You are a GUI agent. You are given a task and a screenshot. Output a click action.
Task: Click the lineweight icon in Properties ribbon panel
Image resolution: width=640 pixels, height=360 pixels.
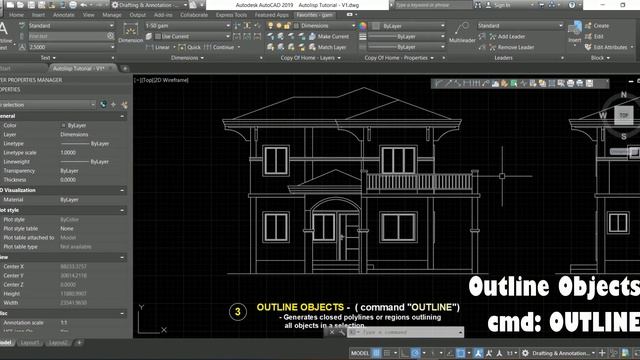362,36
